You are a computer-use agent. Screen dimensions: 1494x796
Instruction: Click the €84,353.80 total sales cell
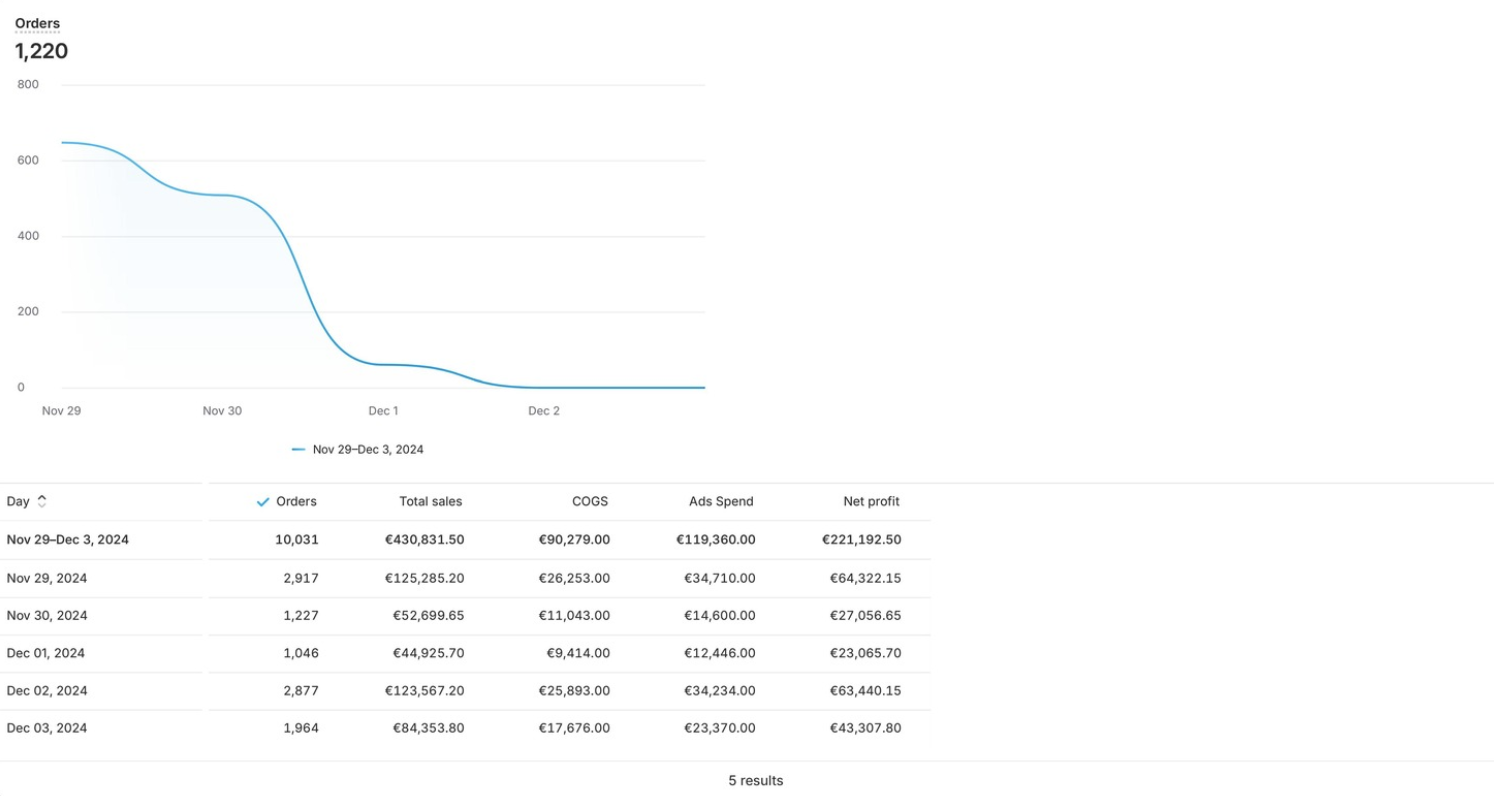pyautogui.click(x=428, y=729)
